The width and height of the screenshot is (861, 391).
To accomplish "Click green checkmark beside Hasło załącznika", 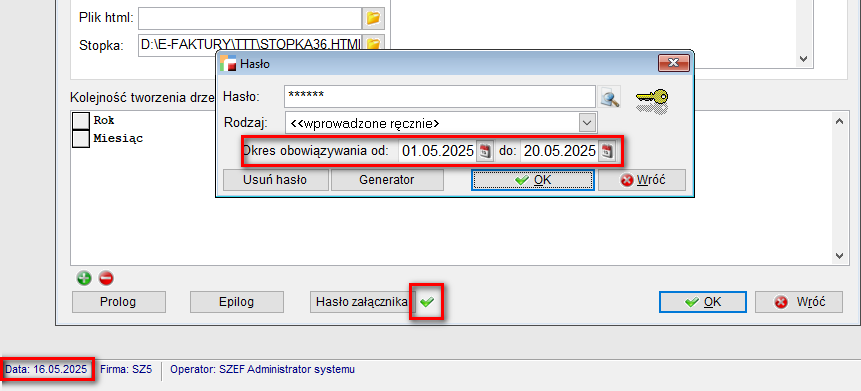I will coord(427,301).
